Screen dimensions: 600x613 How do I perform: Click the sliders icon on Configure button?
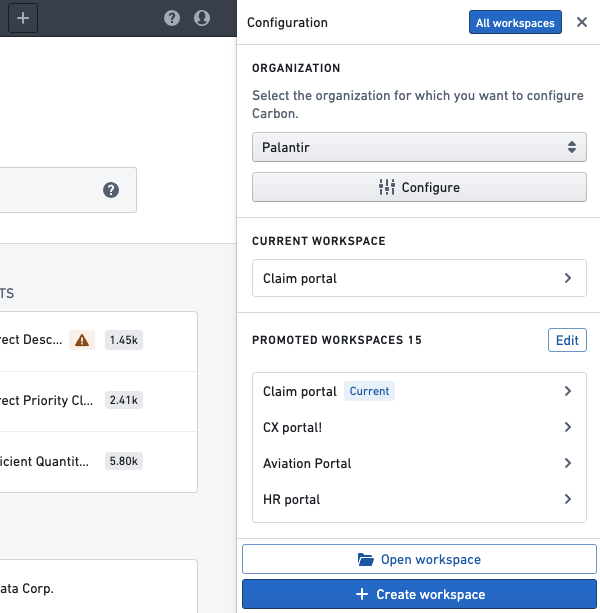coord(387,187)
